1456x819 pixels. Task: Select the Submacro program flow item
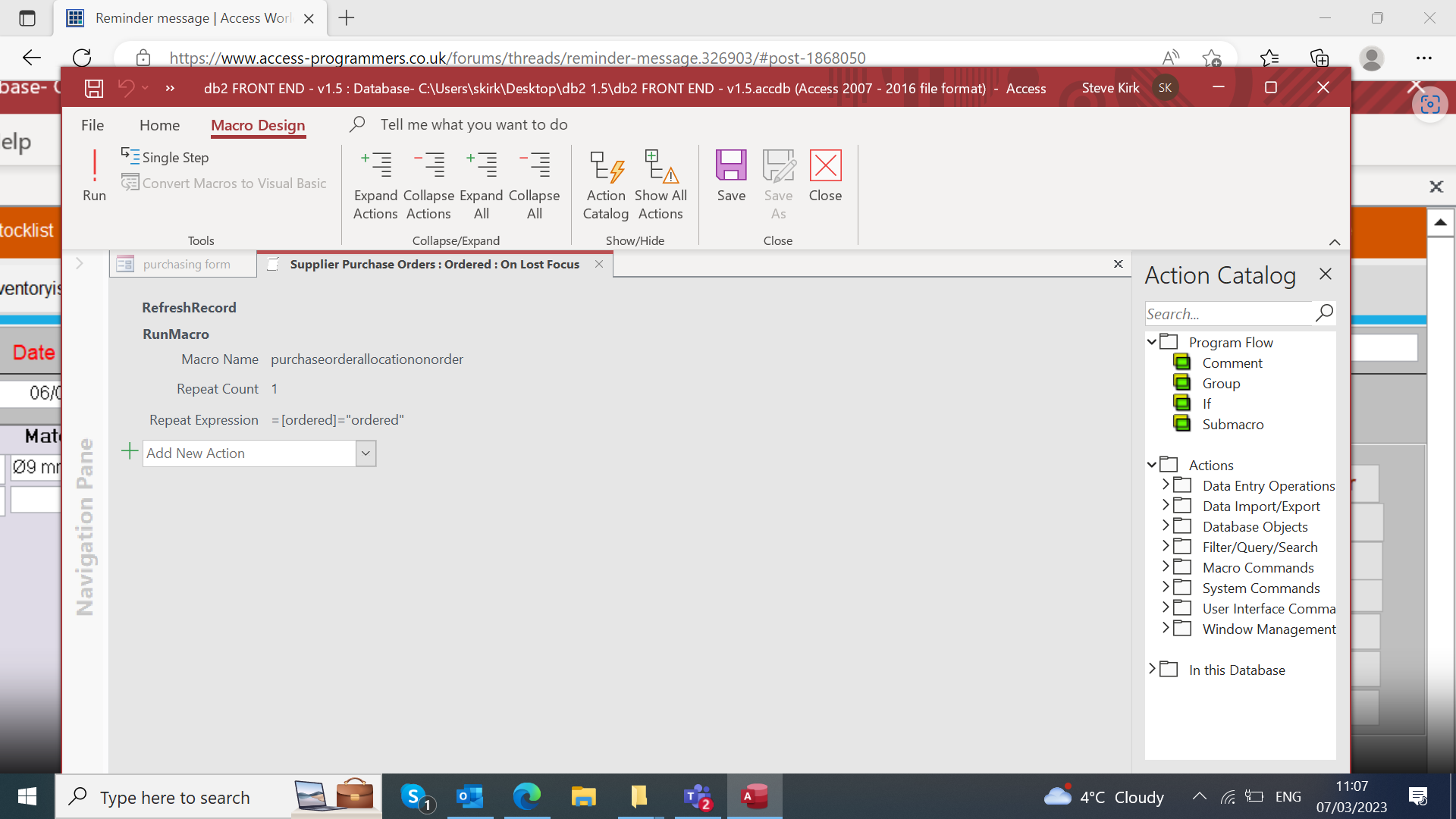(x=1232, y=425)
